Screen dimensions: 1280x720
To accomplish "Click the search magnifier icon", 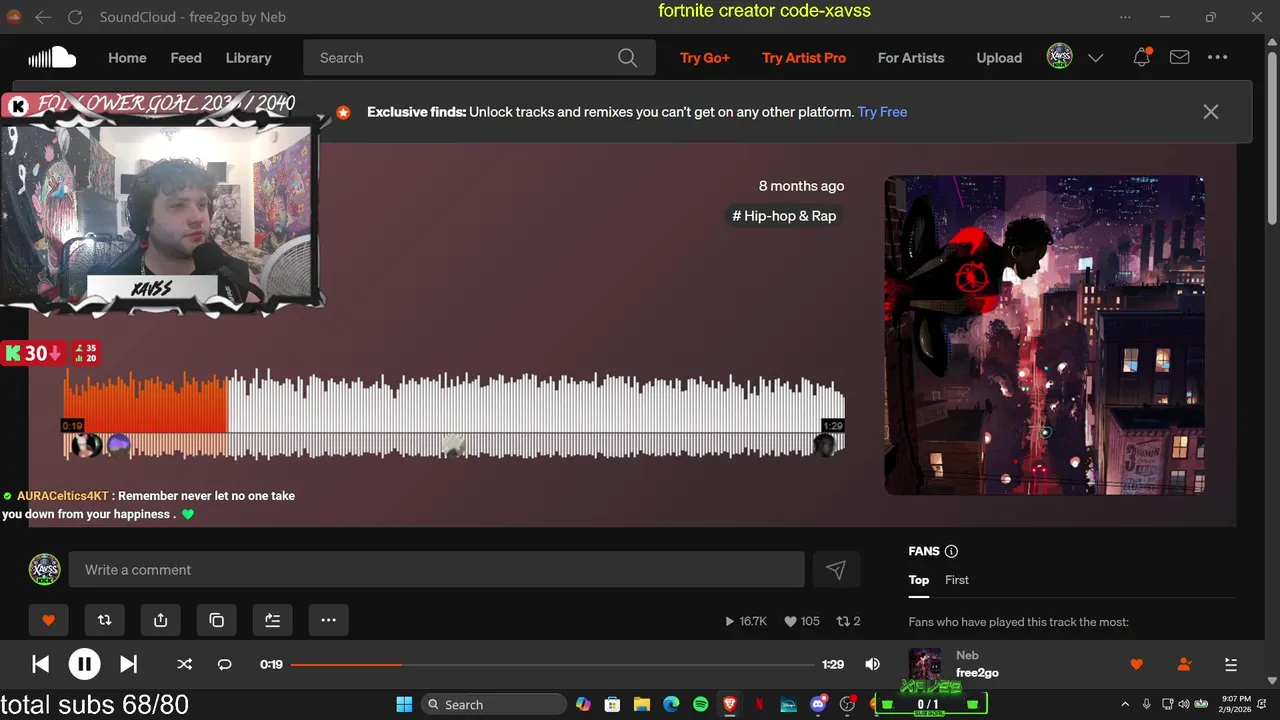I will pos(627,58).
